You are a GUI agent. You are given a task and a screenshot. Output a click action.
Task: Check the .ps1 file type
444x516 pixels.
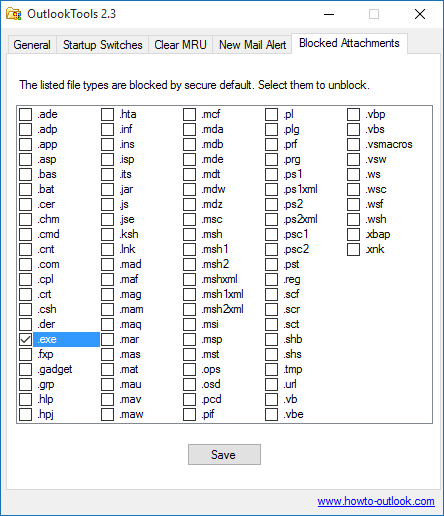coord(271,174)
